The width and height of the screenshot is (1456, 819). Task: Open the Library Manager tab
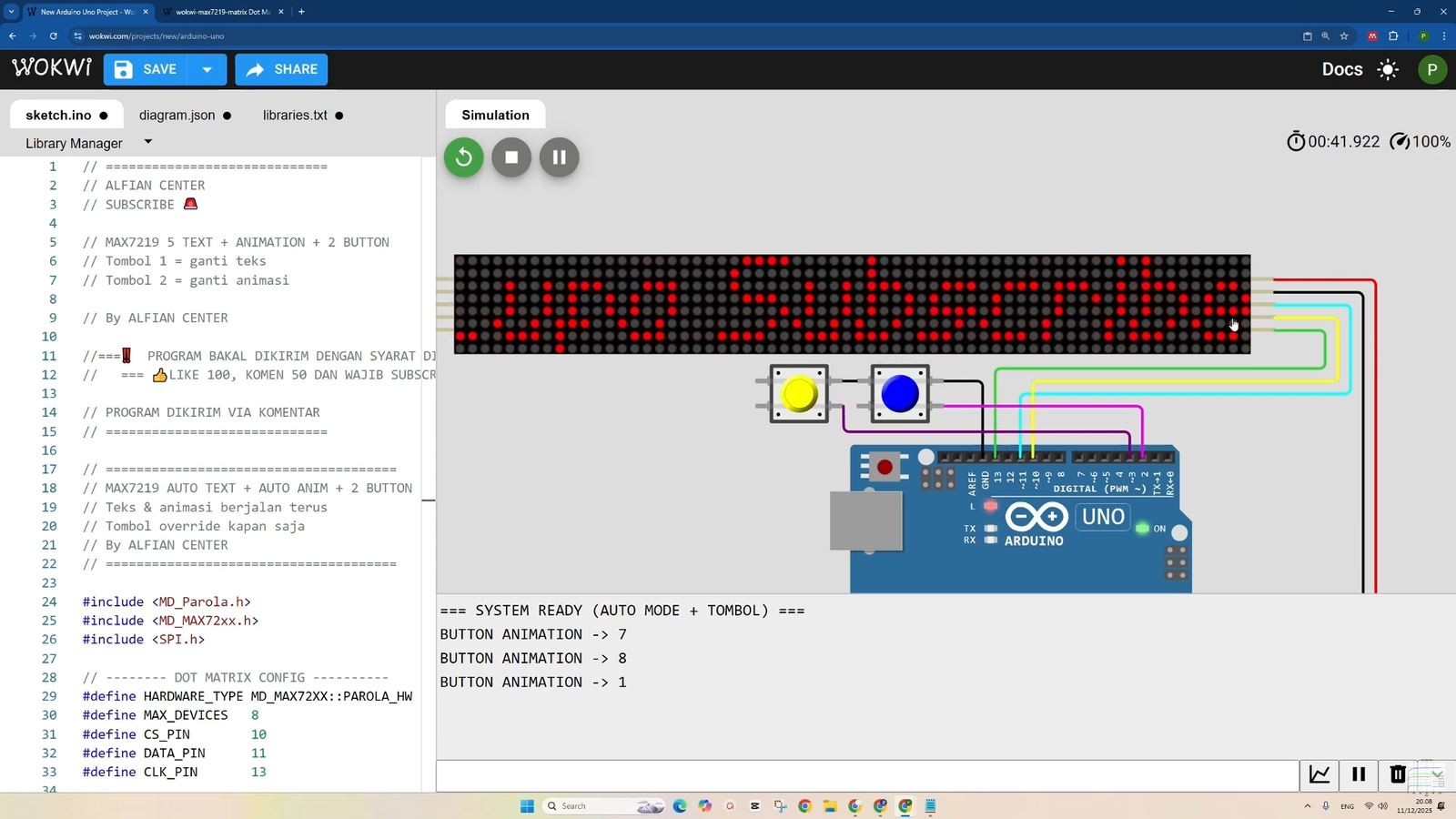[74, 143]
